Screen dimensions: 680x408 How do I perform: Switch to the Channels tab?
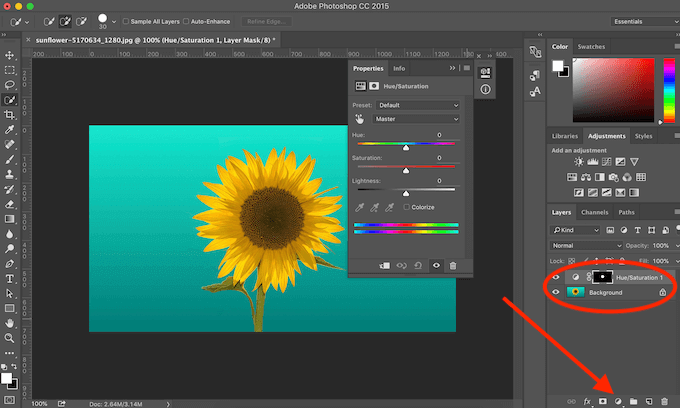pyautogui.click(x=594, y=212)
